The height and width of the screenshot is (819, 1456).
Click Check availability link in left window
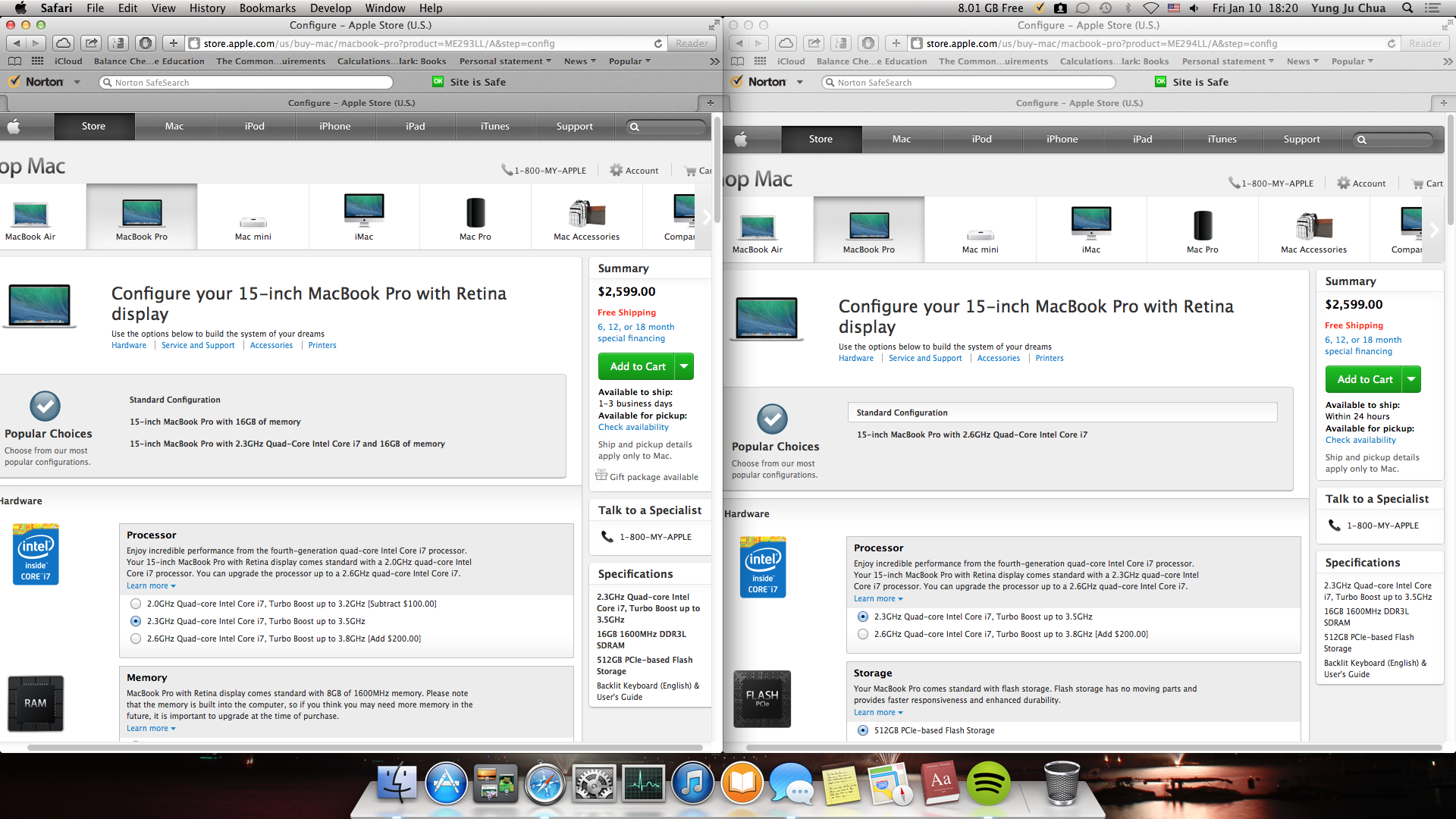coord(633,427)
